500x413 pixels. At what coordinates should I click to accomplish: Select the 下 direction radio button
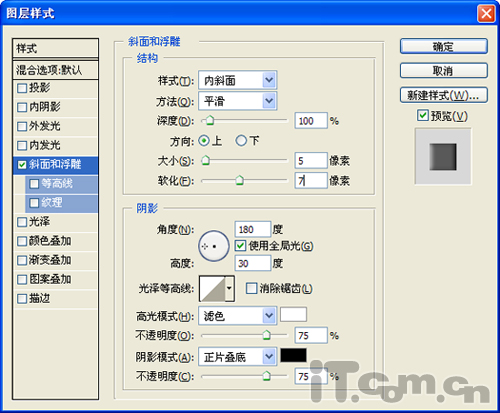[241, 141]
